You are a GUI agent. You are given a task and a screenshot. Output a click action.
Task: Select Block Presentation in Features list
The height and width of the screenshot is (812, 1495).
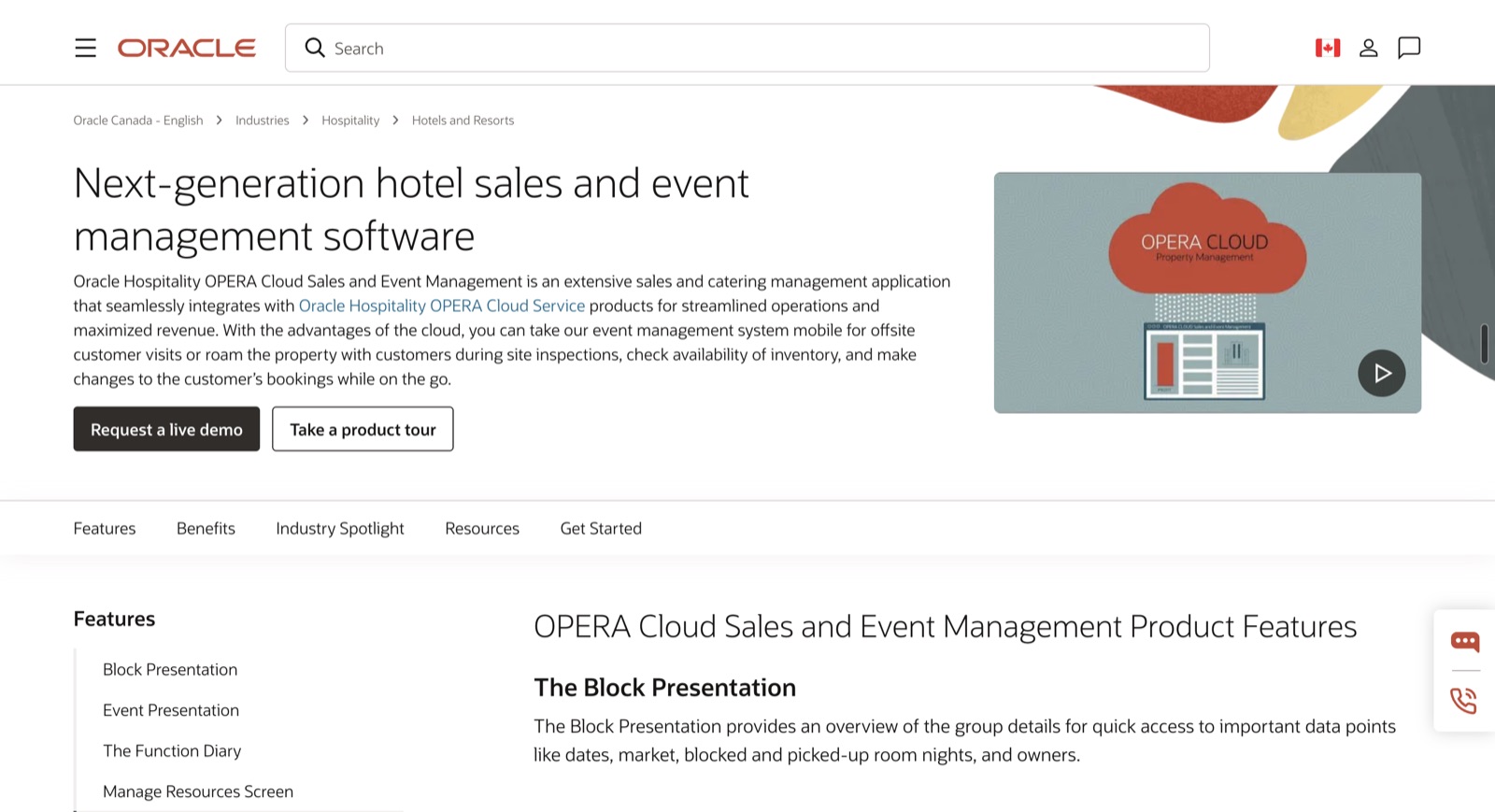tap(170, 669)
